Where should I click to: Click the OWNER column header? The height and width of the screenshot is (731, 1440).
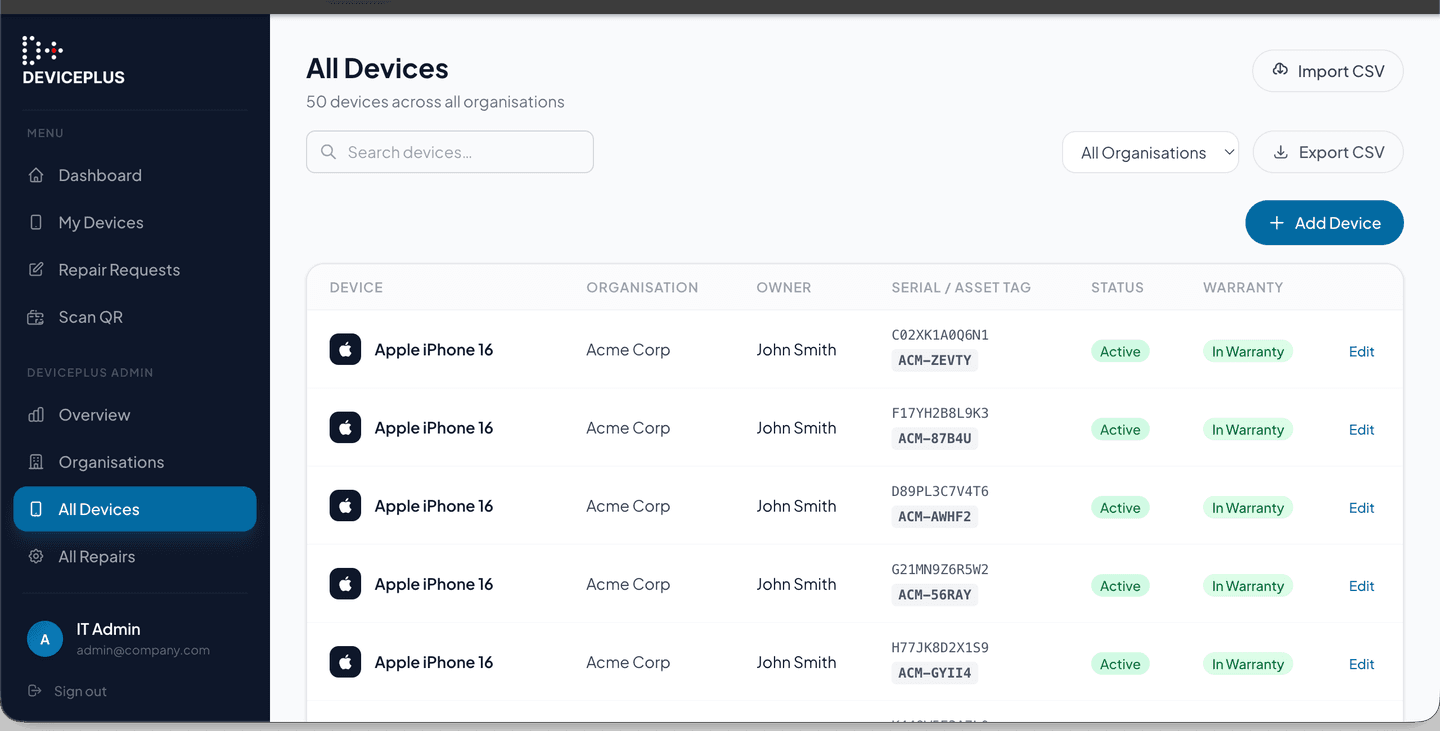pos(783,287)
